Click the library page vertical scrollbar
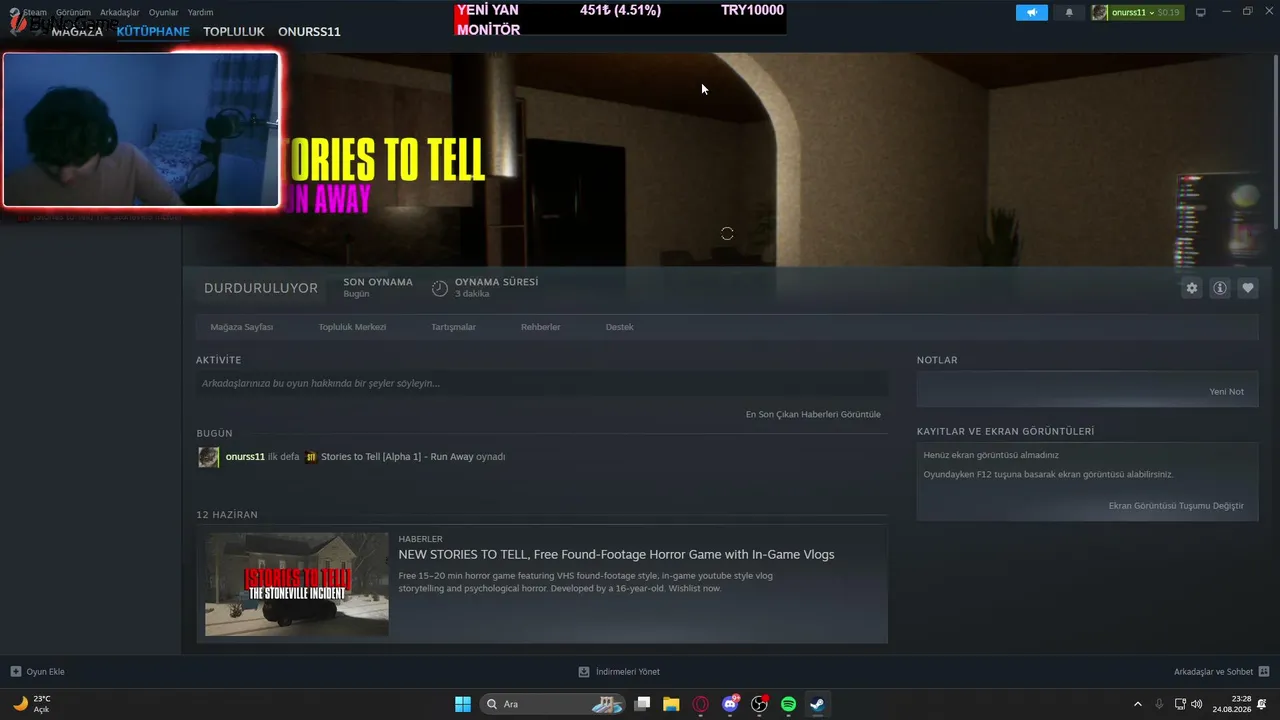The height and width of the screenshot is (720, 1280). point(1275,141)
